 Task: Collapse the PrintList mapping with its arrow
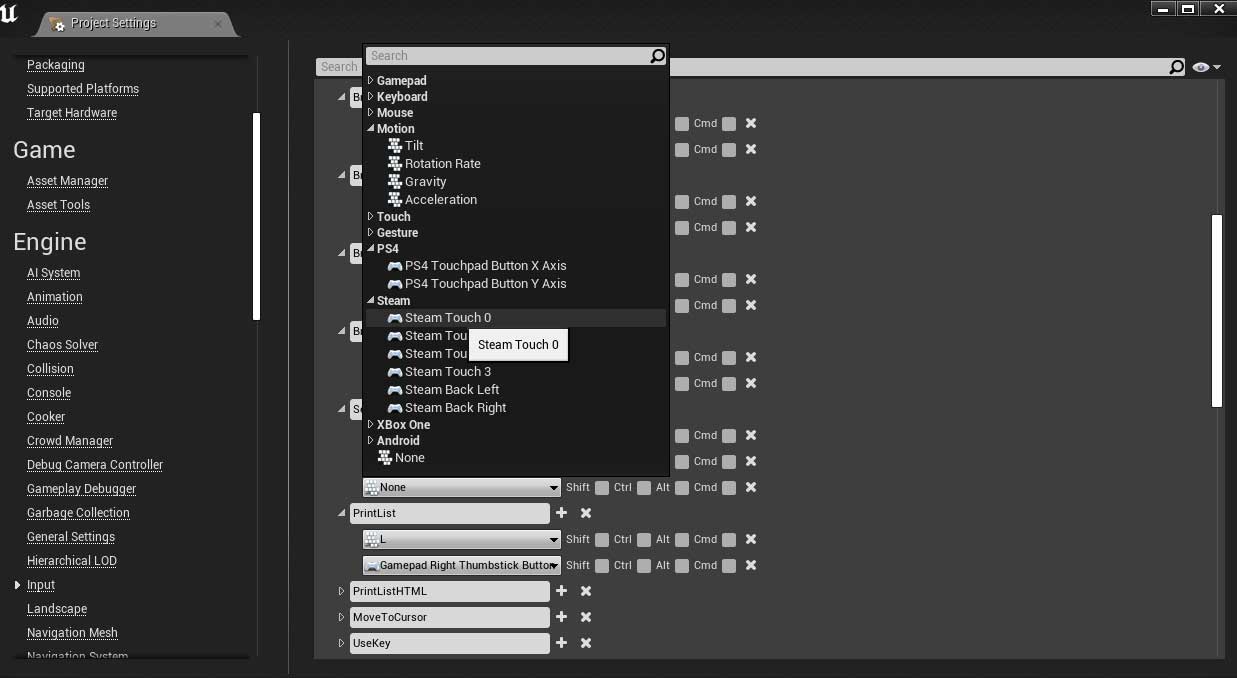tap(342, 513)
